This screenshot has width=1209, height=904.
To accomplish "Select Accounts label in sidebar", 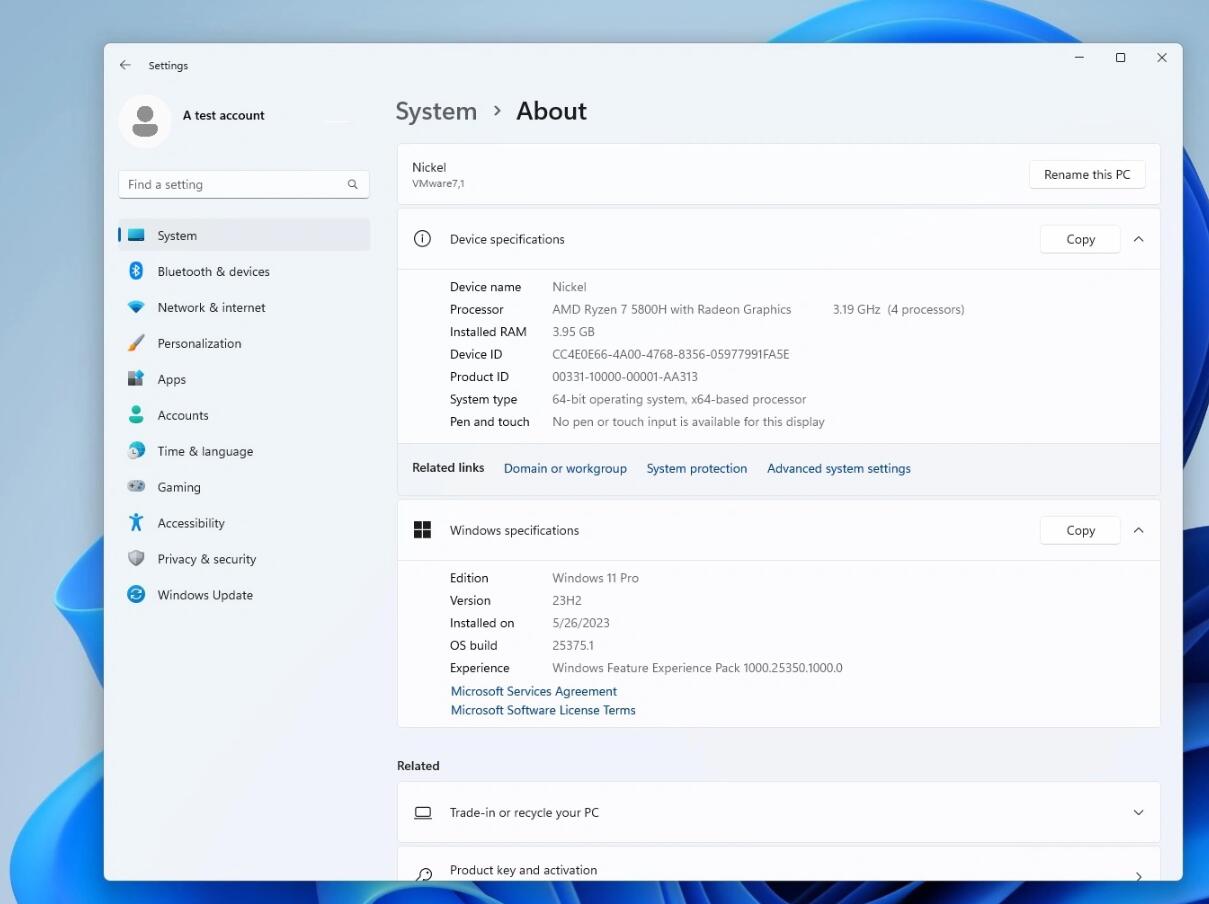I will (x=183, y=415).
